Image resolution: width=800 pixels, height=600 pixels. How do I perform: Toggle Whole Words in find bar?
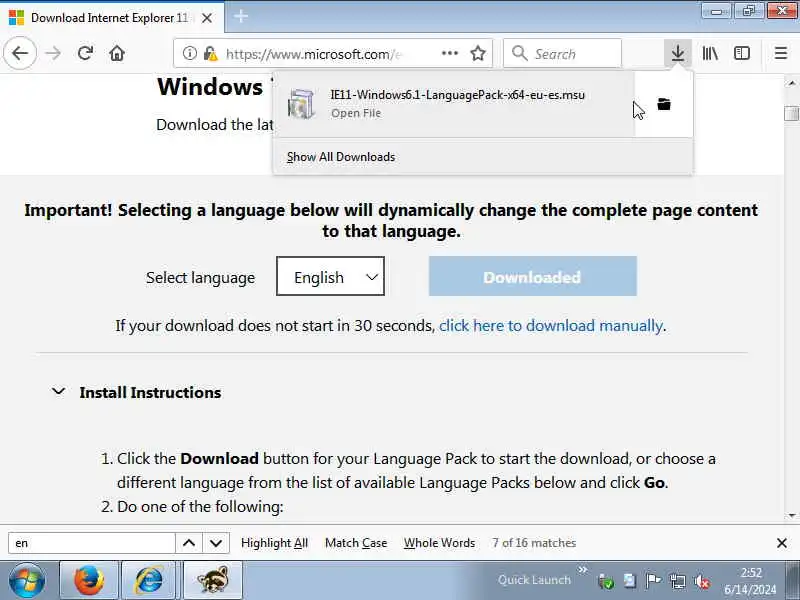point(439,543)
